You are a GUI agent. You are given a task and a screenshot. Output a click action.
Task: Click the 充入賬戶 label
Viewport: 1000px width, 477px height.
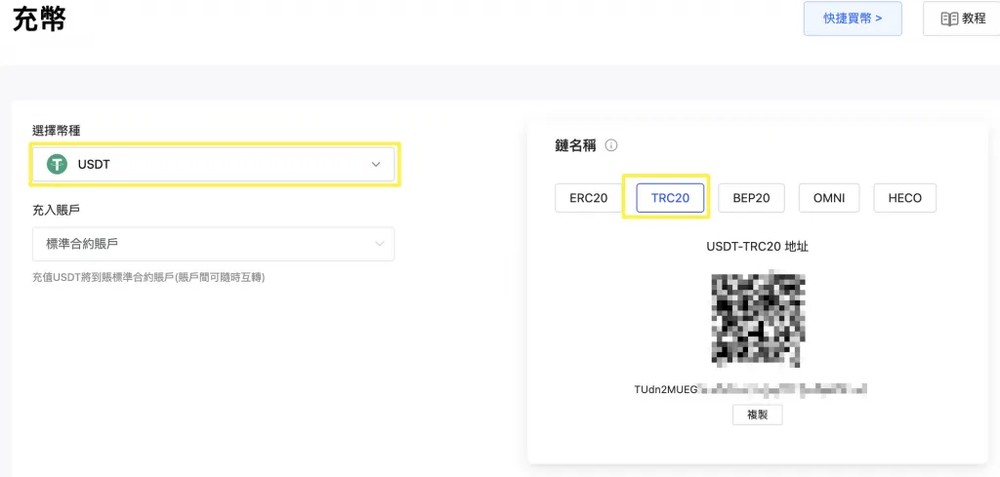[x=57, y=209]
